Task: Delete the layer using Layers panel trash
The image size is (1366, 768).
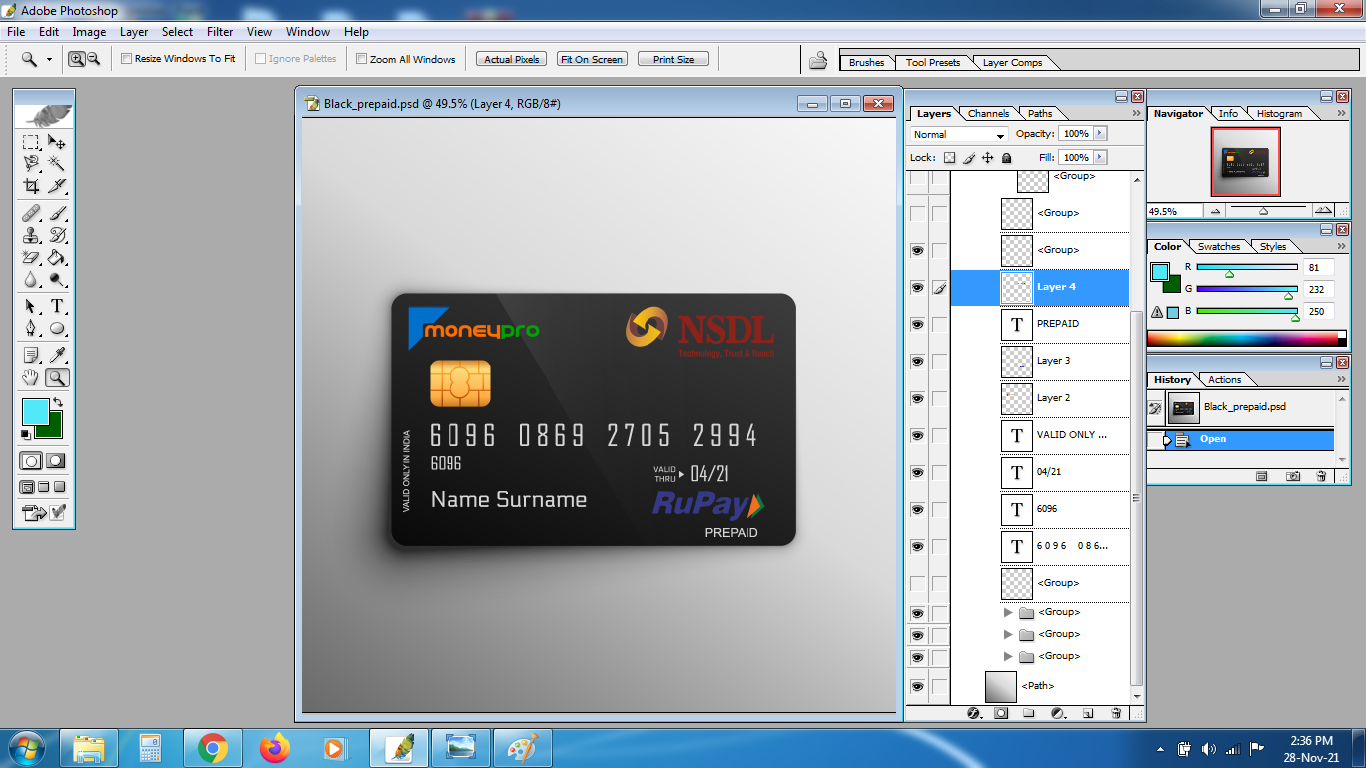Action: pos(1116,713)
